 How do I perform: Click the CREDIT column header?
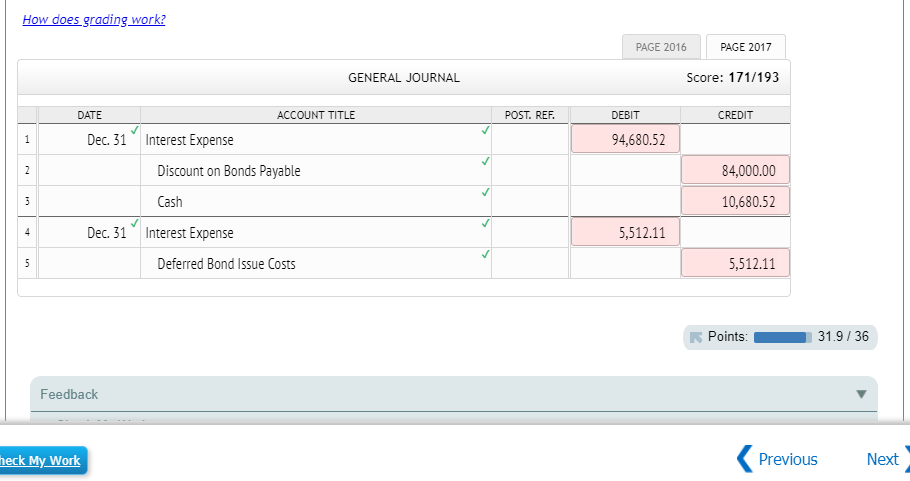(x=735, y=115)
